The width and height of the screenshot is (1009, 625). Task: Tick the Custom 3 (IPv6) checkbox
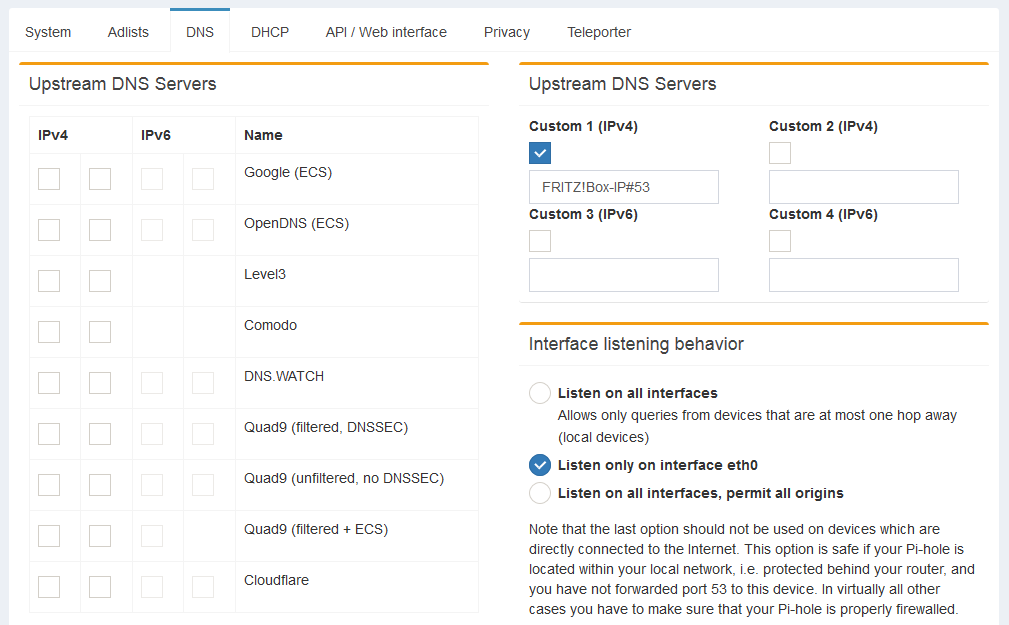(x=540, y=241)
